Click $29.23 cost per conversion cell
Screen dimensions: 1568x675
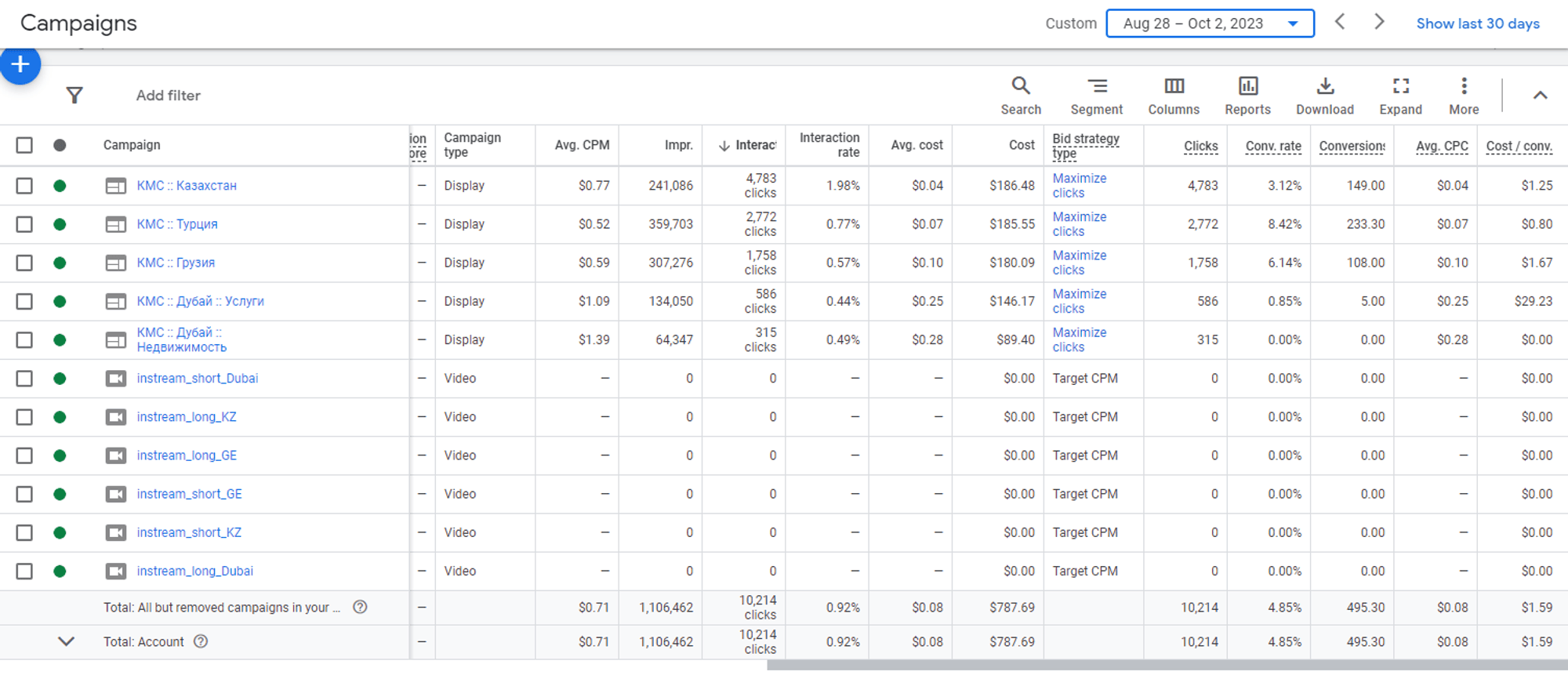(1534, 301)
